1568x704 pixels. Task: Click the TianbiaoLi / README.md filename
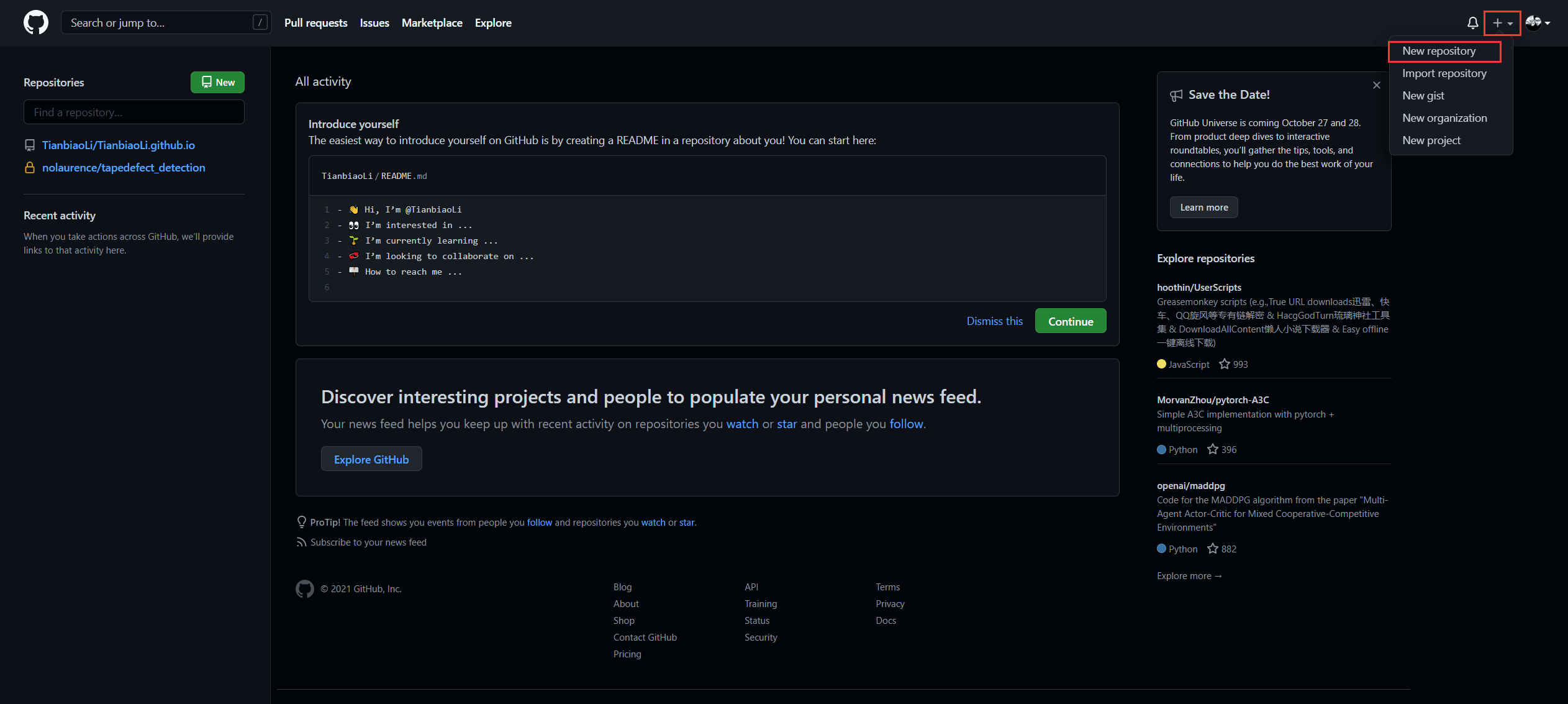click(x=374, y=176)
